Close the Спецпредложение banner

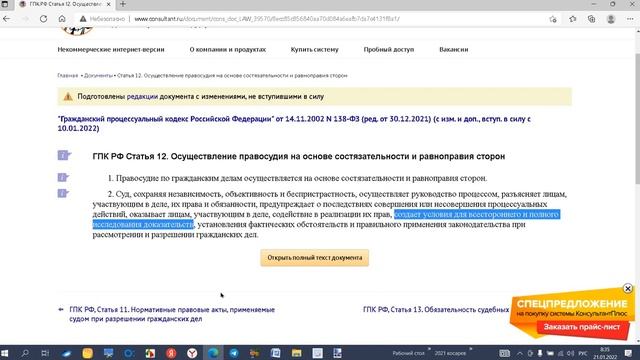tap(628, 289)
